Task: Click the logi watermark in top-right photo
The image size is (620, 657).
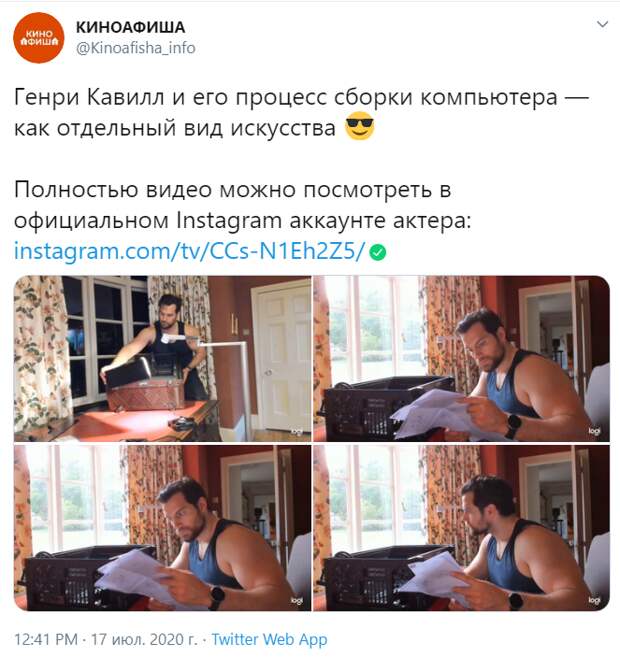Action: pos(594,431)
